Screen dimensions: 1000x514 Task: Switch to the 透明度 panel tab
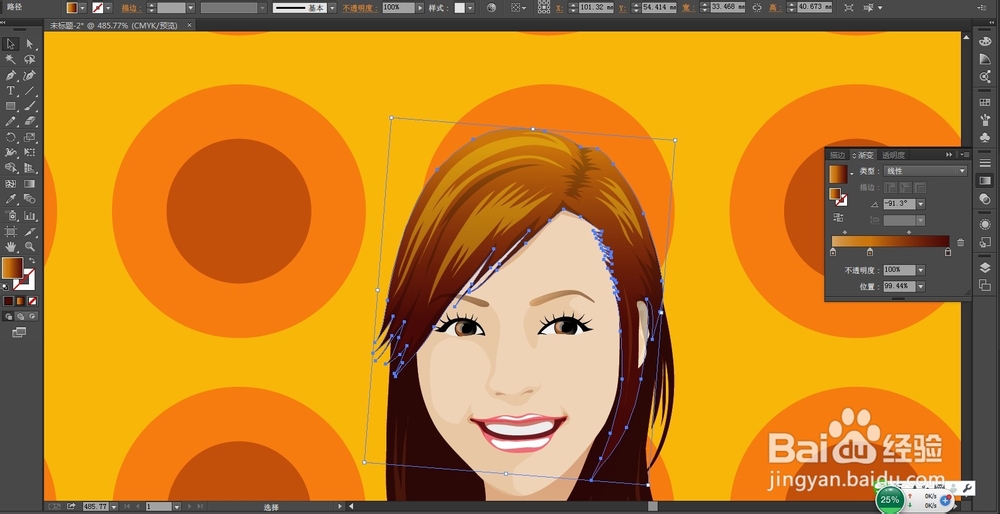coord(892,155)
